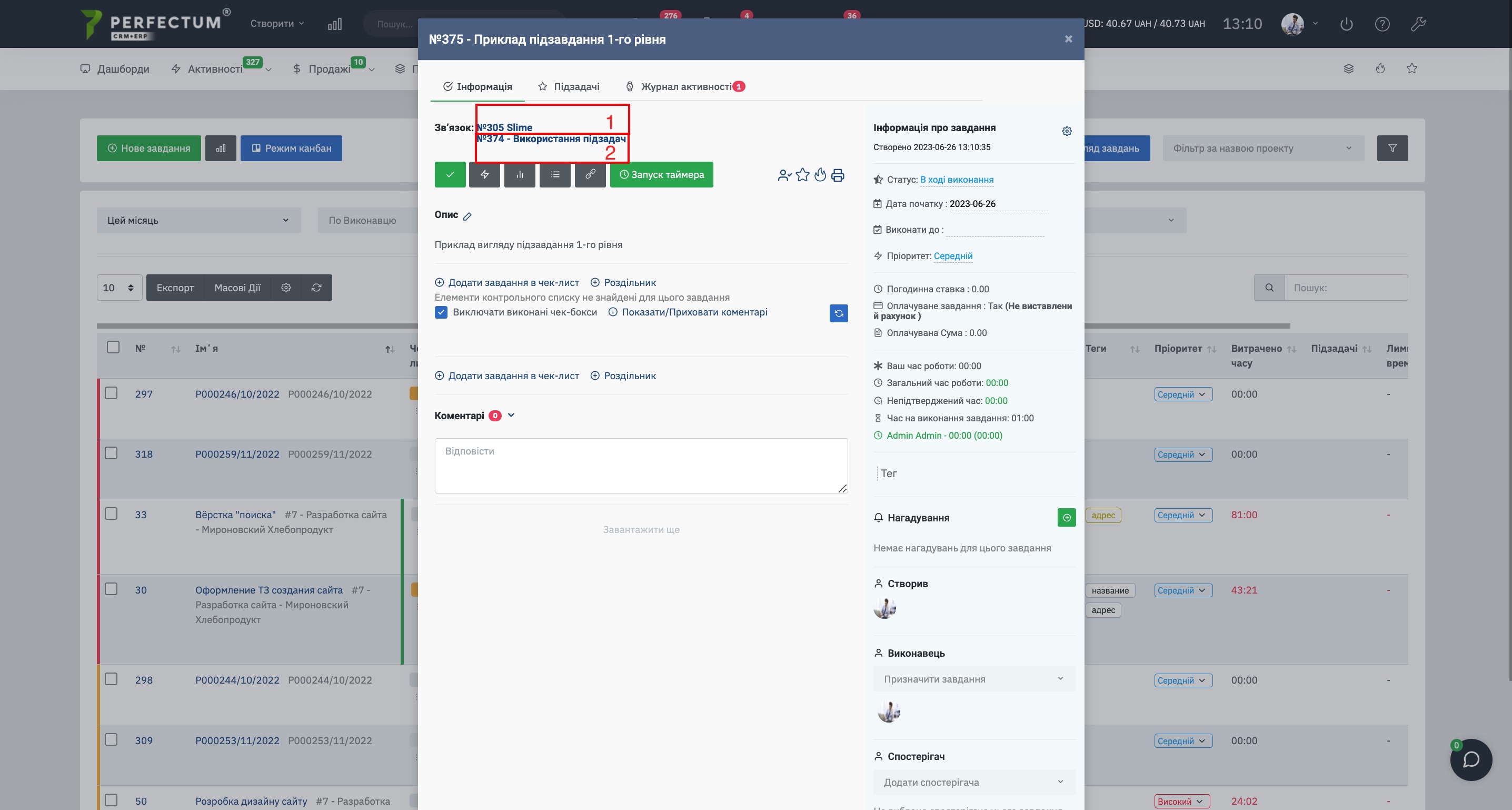Start timer with Запуск таймера button
This screenshot has height=810, width=1512.
(661, 174)
